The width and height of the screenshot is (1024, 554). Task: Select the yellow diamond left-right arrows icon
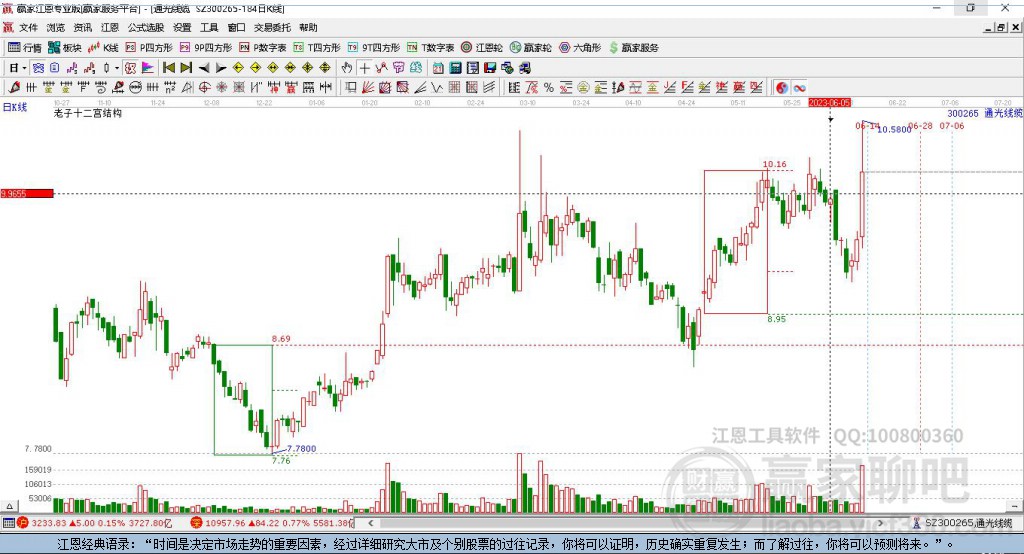pos(273,68)
